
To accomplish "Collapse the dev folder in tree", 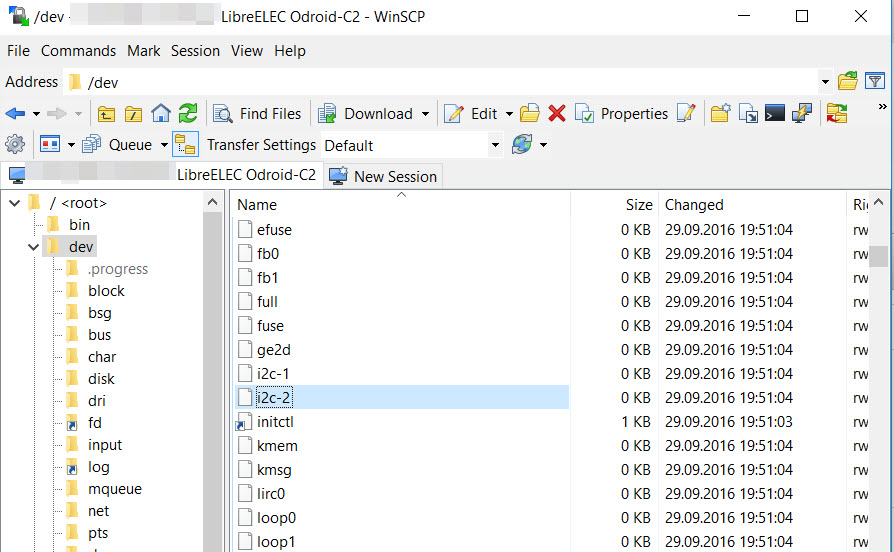I will point(34,247).
